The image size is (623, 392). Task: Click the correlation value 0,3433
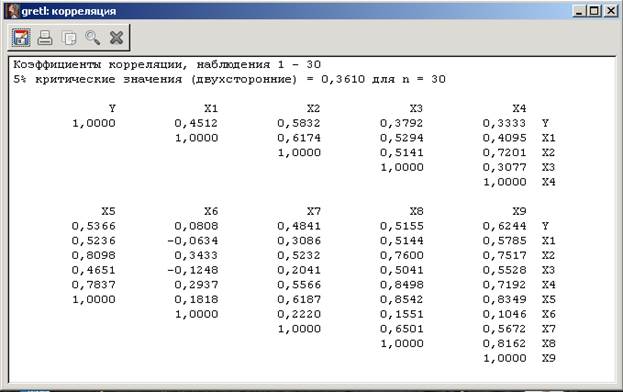coord(196,255)
